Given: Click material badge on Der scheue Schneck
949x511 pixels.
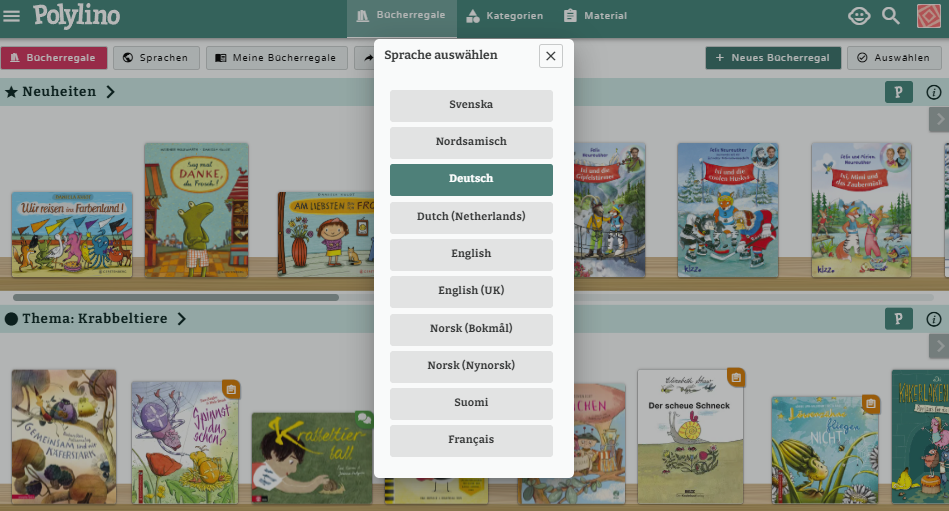Looking at the screenshot, I should pos(736,378).
